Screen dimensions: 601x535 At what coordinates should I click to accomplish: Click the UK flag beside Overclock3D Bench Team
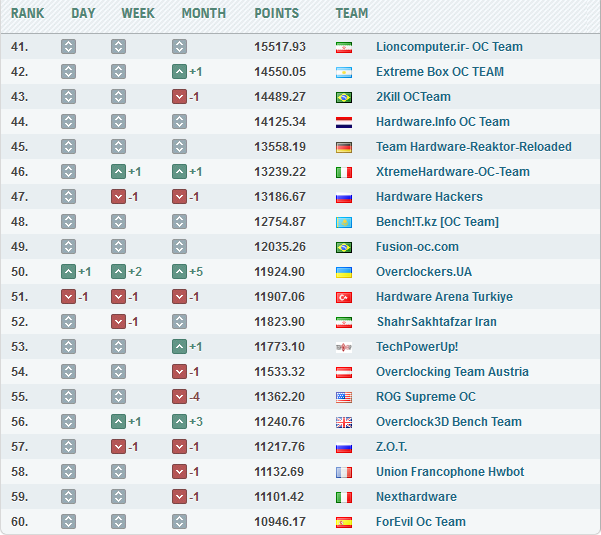344,422
